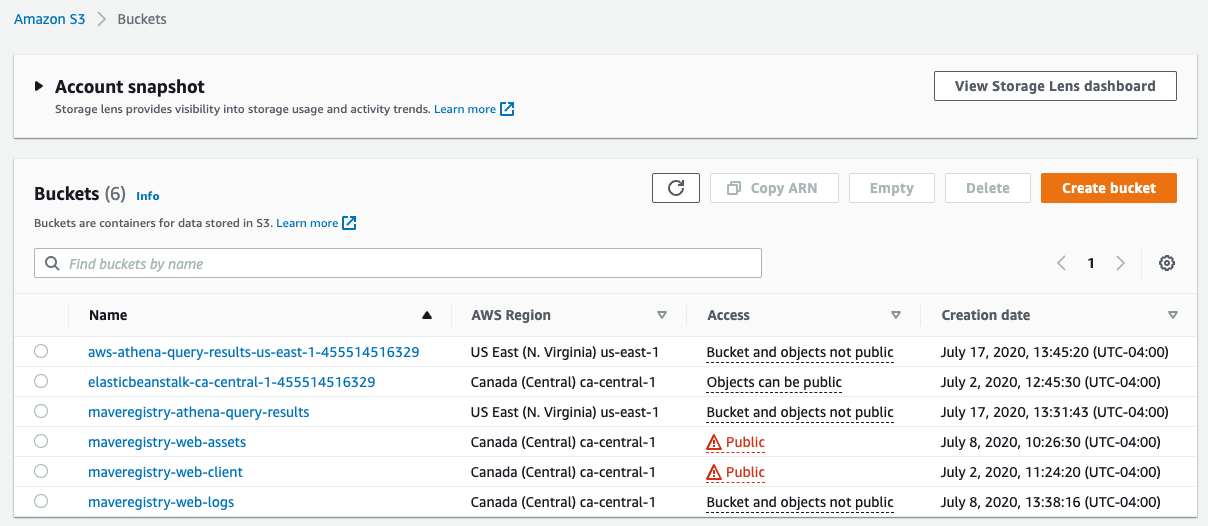Open maveregistry-web-logs bucket

pos(161,502)
